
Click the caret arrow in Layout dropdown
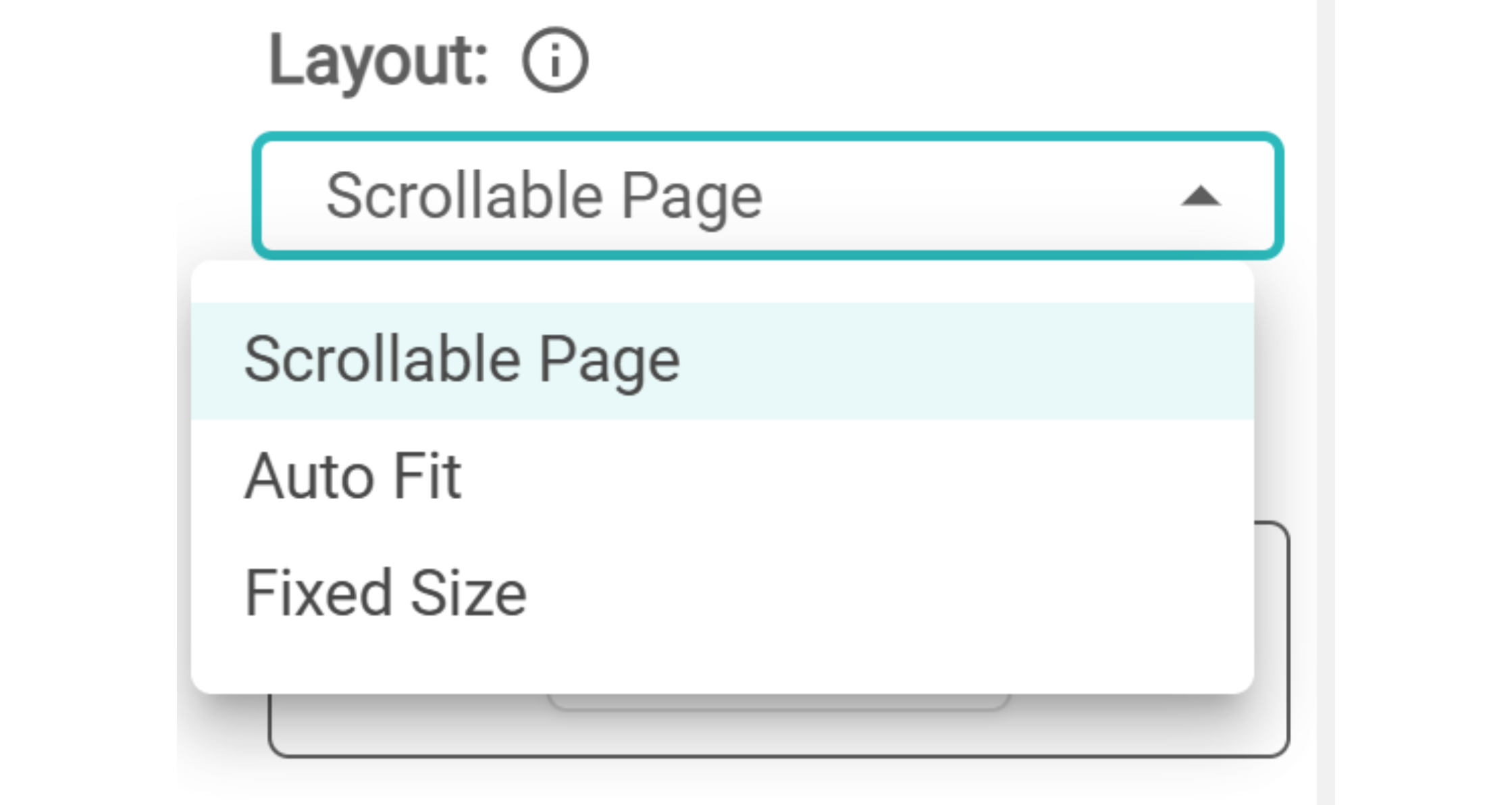click(1200, 197)
